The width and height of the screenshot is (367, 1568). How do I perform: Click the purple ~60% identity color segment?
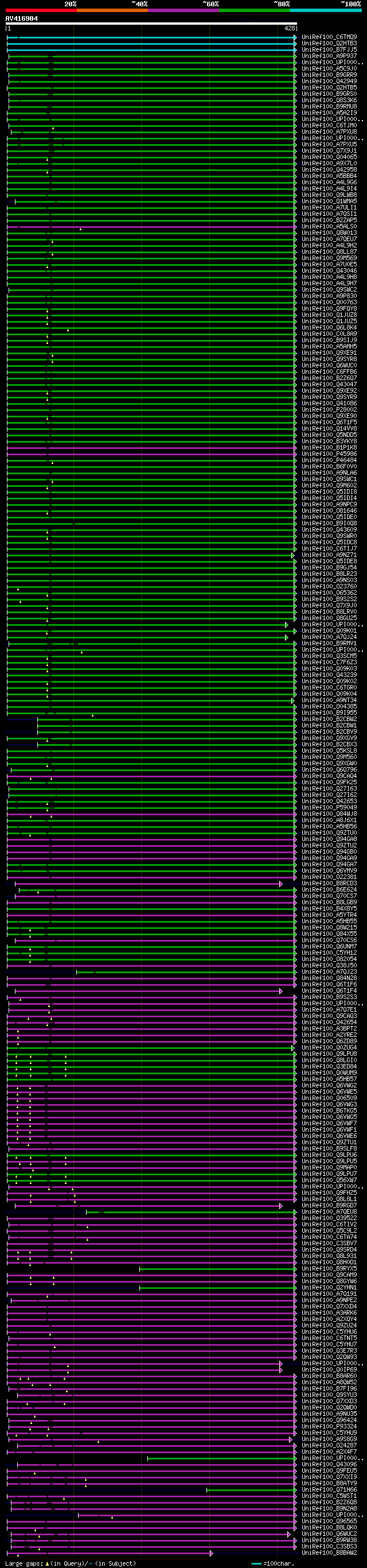point(183,10)
